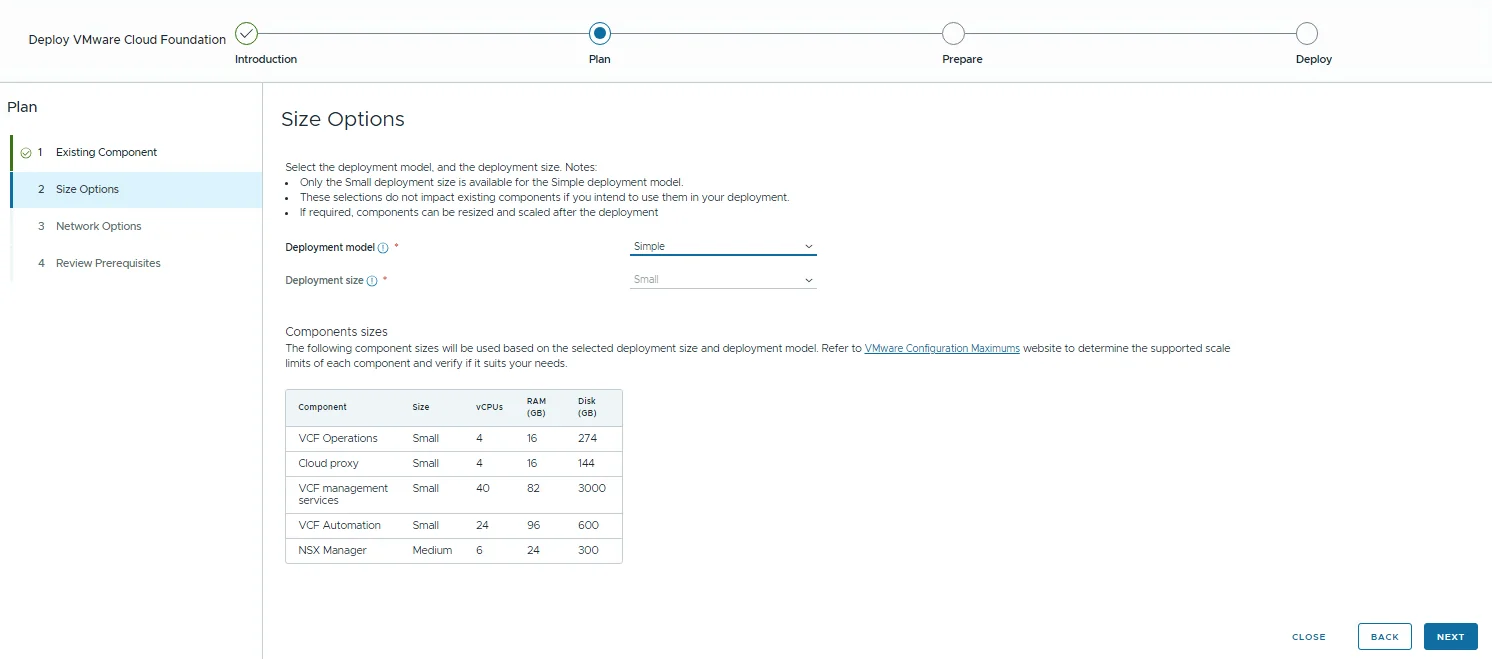Click the Component column header
Image resolution: width=1492 pixels, height=659 pixels.
(x=323, y=407)
